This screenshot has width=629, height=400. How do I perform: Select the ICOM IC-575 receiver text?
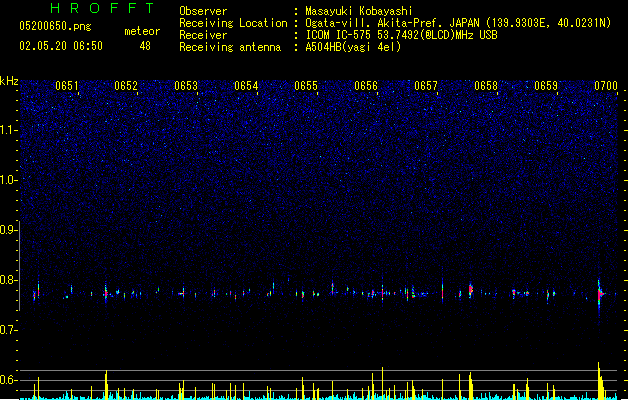pyautogui.click(x=401, y=35)
